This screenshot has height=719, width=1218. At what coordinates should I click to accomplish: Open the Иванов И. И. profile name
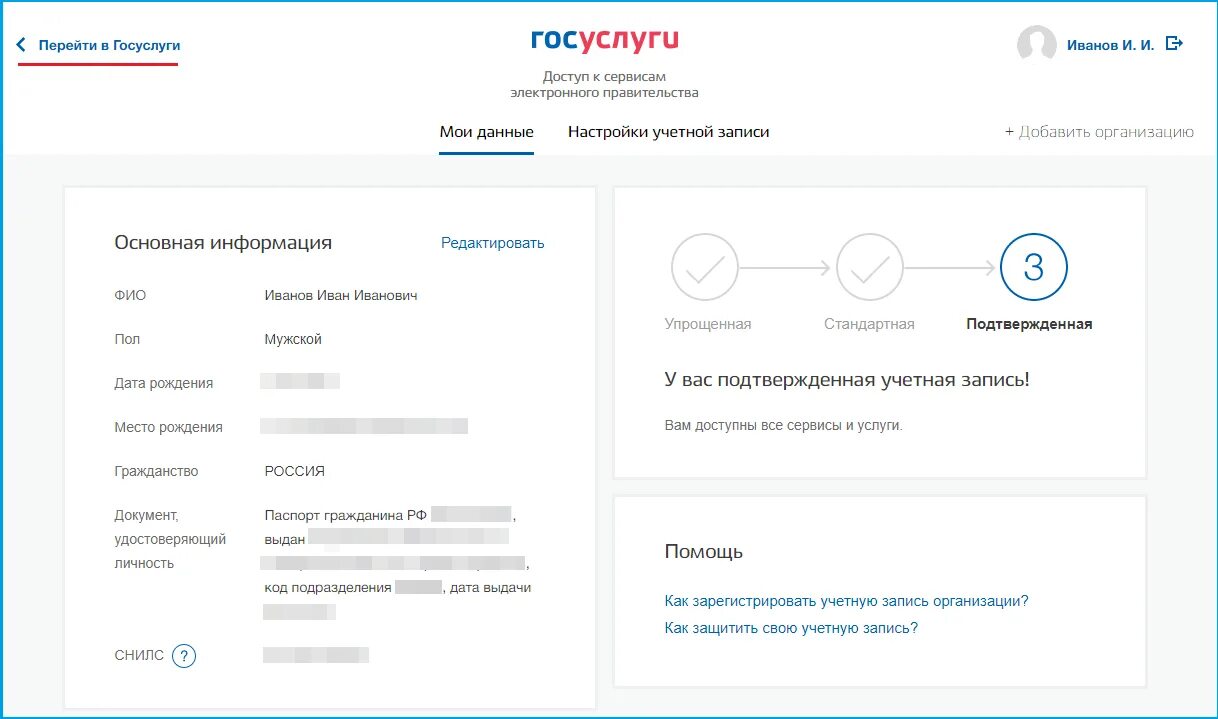1110,46
